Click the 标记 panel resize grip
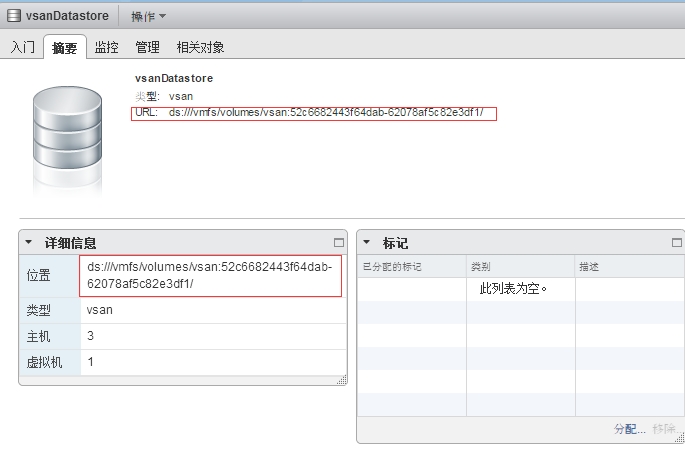The width and height of the screenshot is (685, 451). pyautogui.click(x=680, y=437)
